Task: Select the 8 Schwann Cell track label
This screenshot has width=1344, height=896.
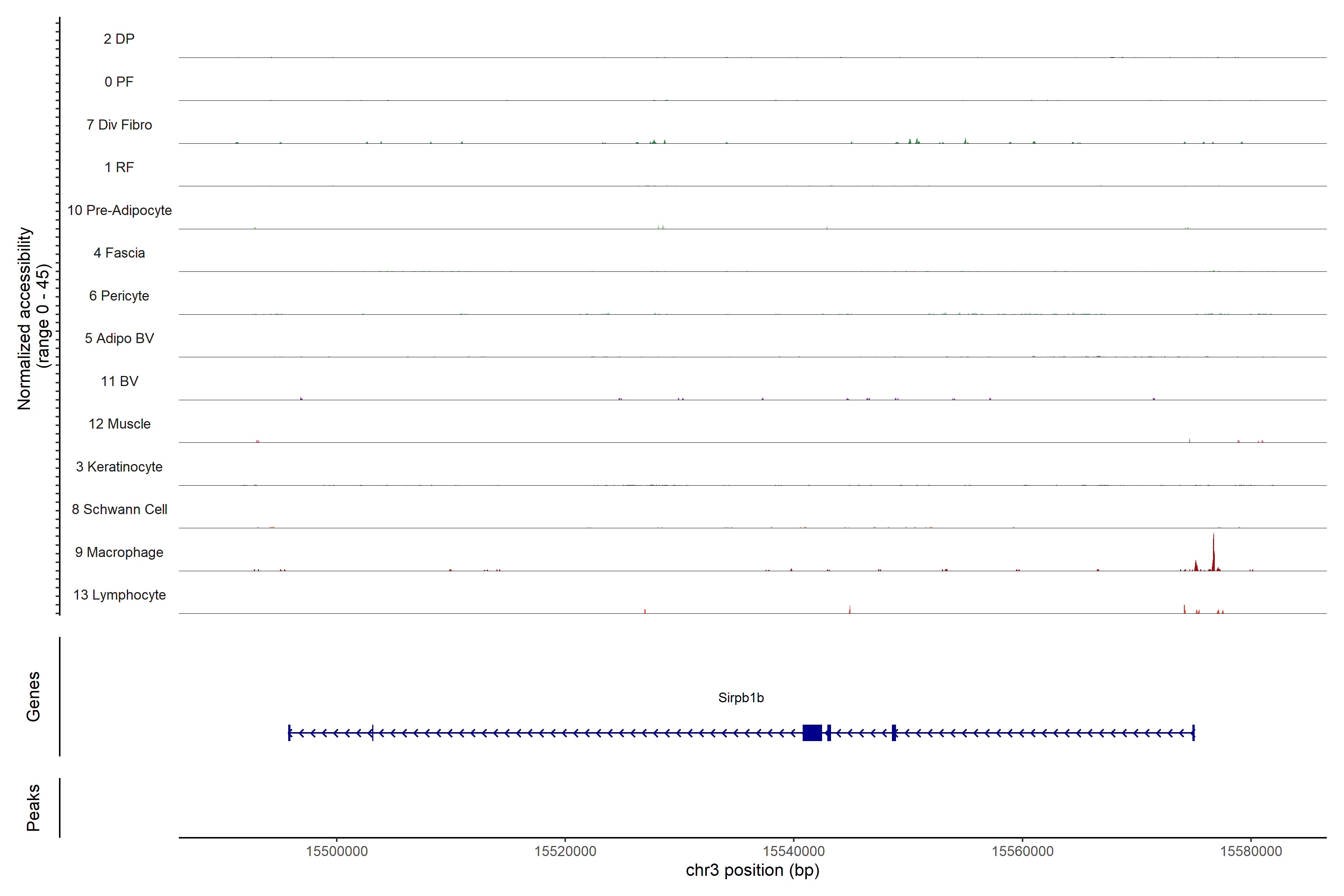Action: tap(119, 509)
